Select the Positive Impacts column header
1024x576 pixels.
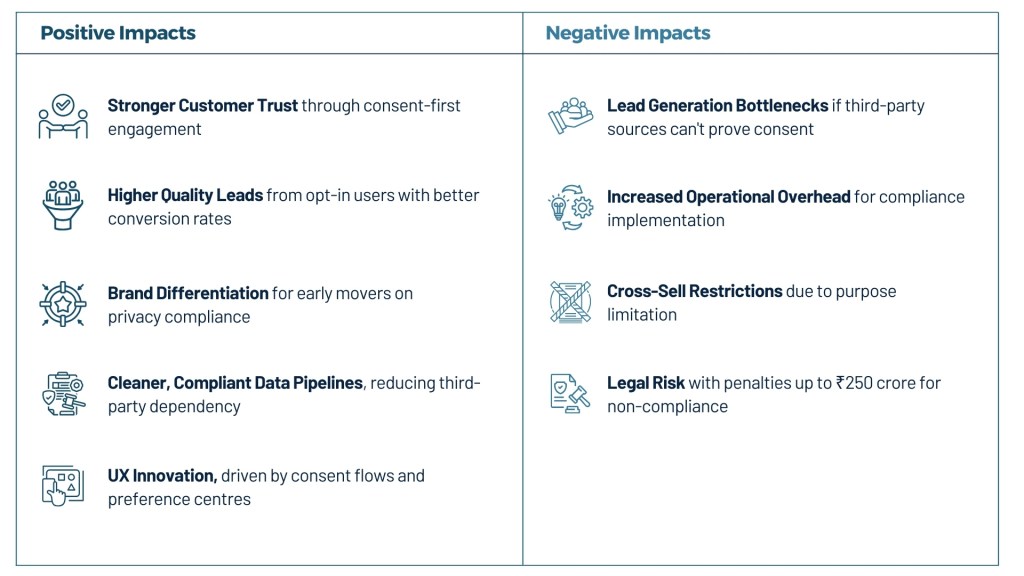coord(118,33)
